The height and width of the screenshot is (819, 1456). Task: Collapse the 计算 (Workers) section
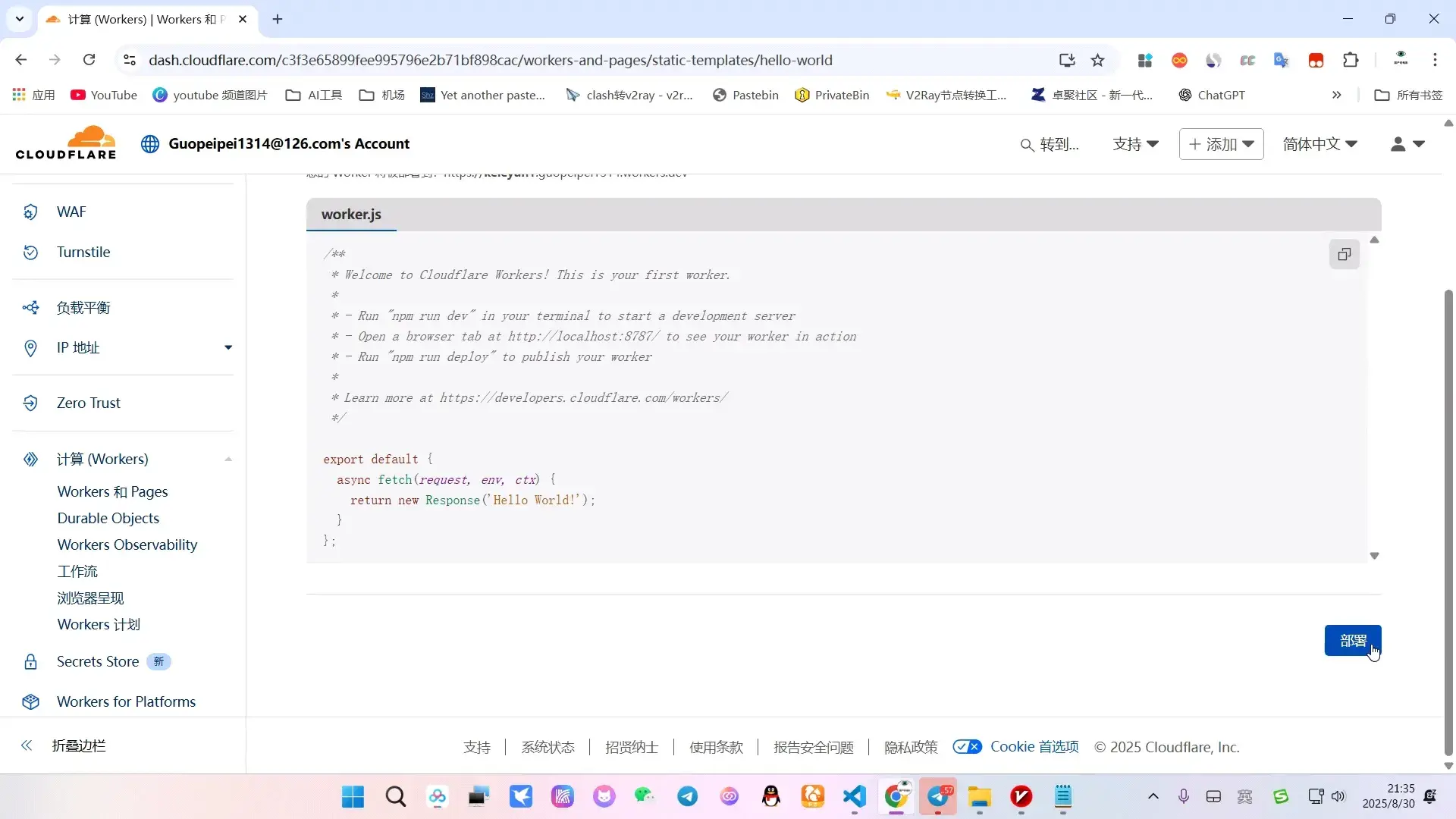[x=228, y=460]
